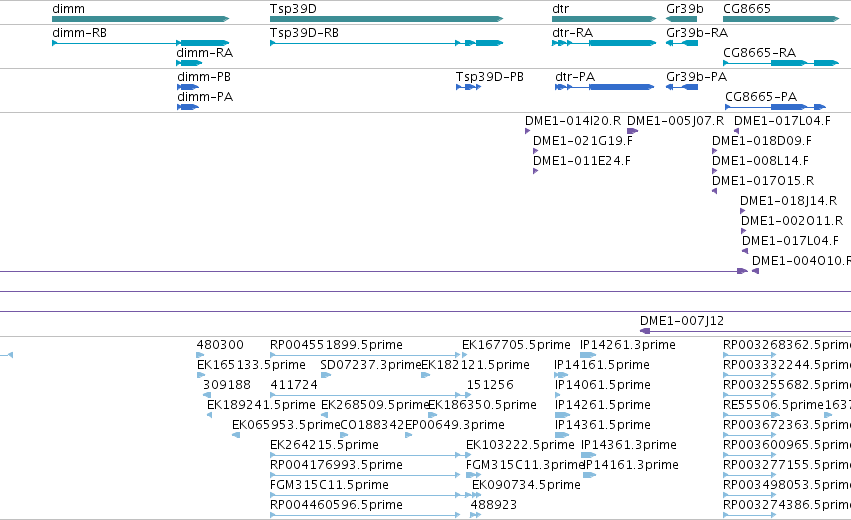Select the IP14261.3prime EST label
Viewport: 851px width, 520px height.
[x=627, y=345]
